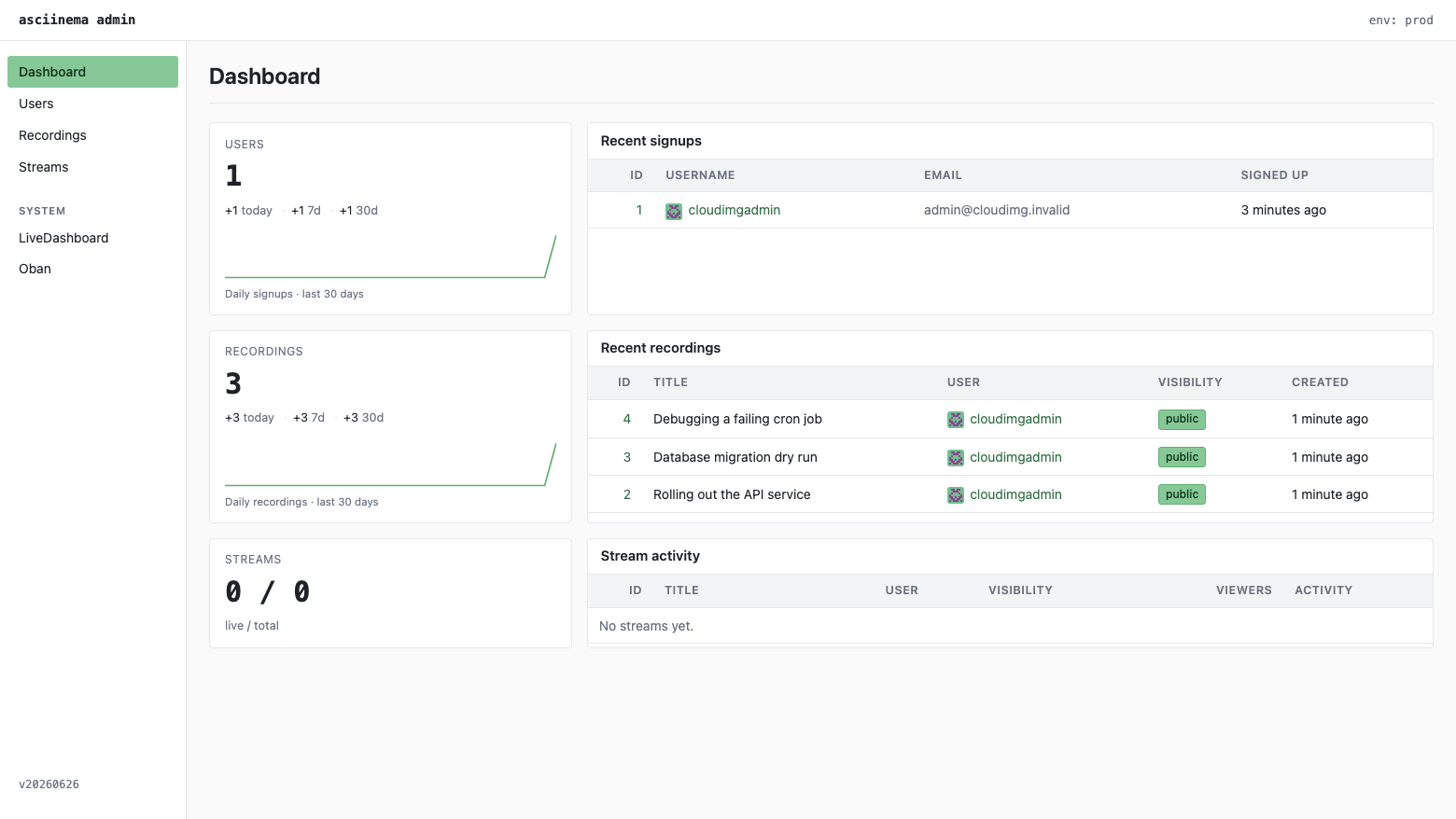Click the Streams '0 / 0' count
Screen dimensions: 1456x819
point(268,591)
